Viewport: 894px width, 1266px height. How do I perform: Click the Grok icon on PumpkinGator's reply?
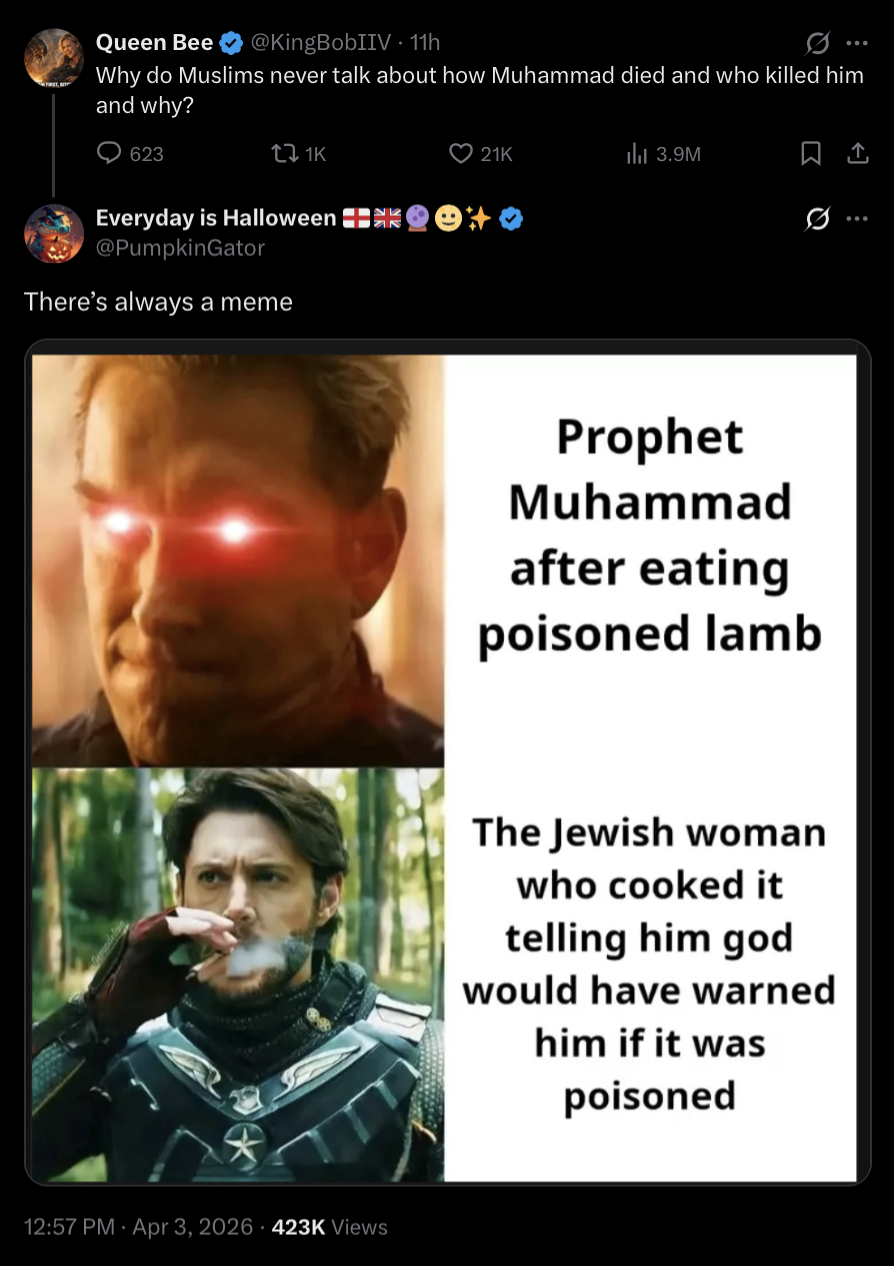(818, 219)
